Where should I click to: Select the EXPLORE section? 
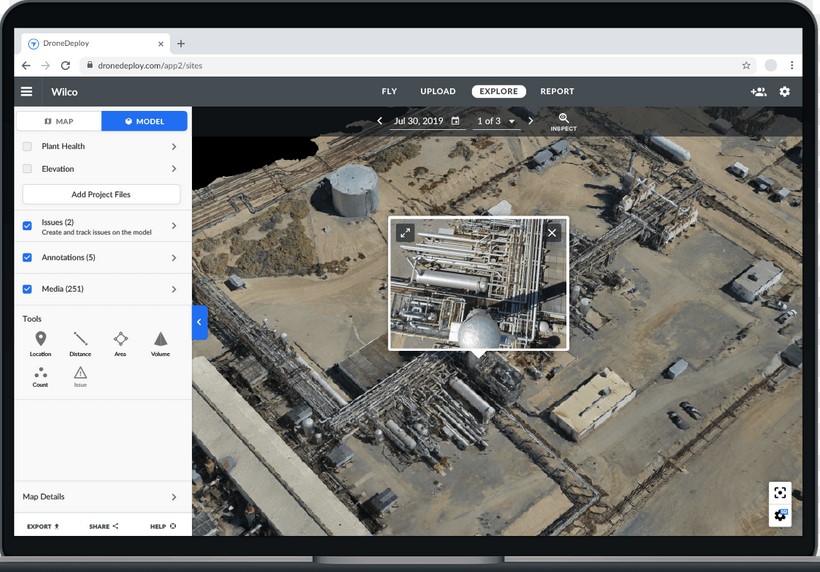point(498,91)
